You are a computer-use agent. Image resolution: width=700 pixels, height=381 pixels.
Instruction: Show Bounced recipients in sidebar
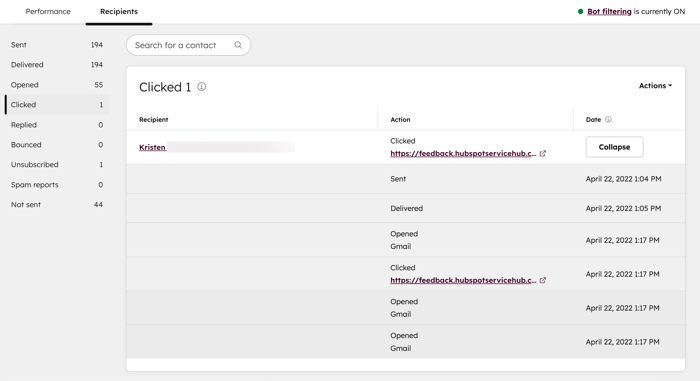pyautogui.click(x=57, y=145)
